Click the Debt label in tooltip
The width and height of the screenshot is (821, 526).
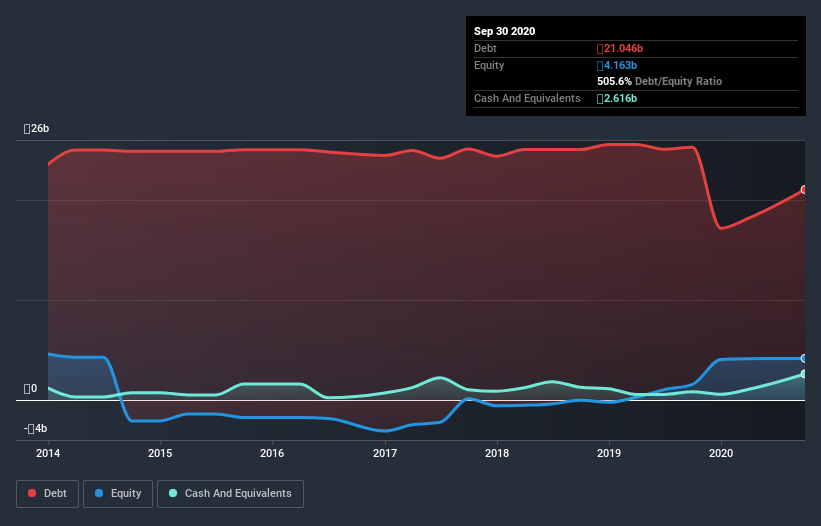tap(485, 49)
